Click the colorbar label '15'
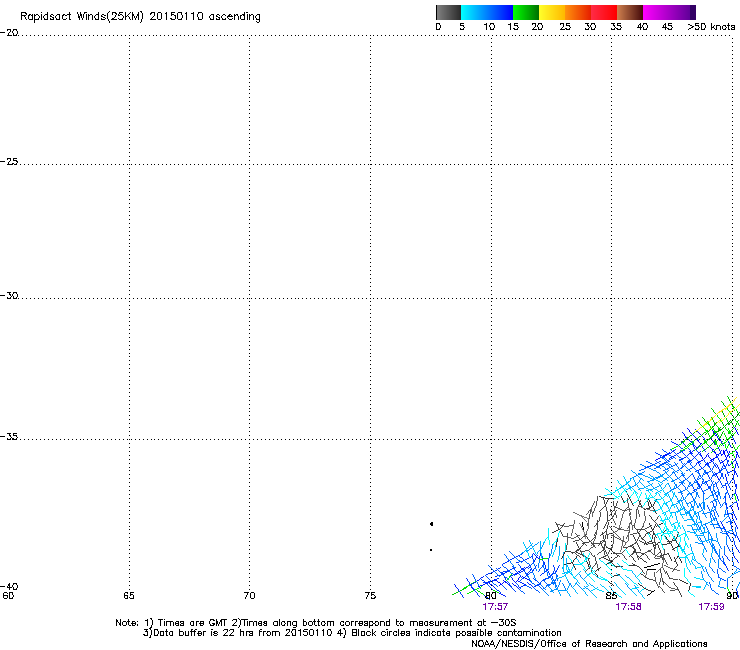 [513, 27]
